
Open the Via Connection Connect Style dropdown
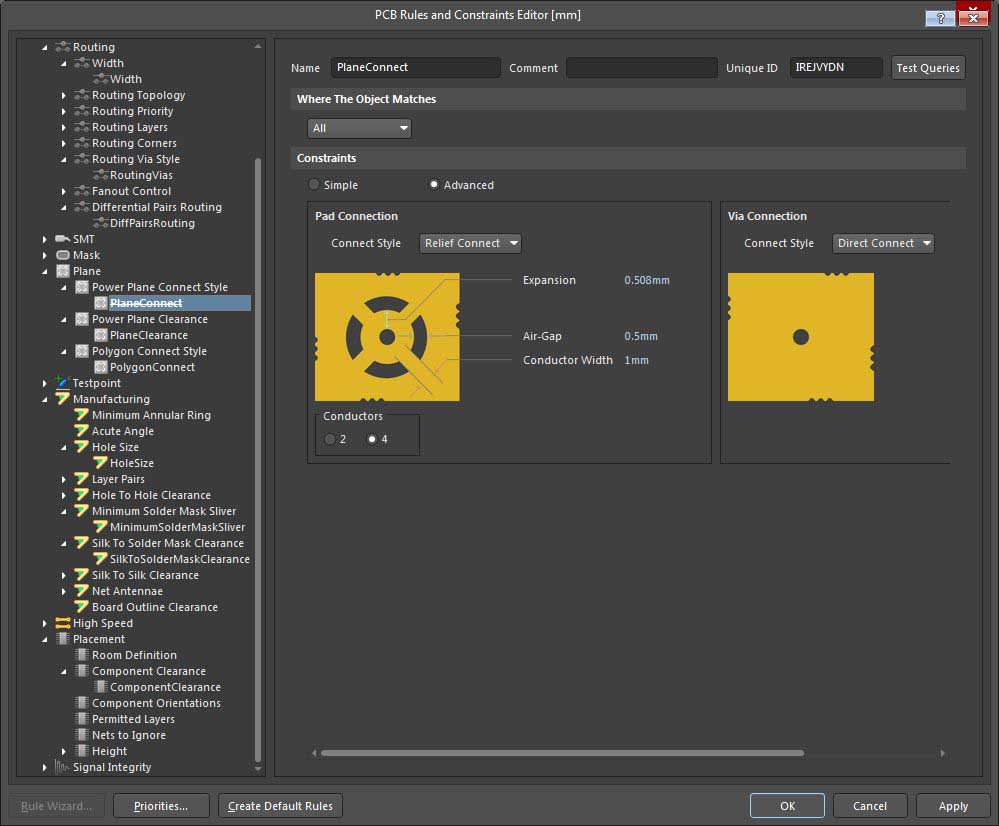click(883, 243)
